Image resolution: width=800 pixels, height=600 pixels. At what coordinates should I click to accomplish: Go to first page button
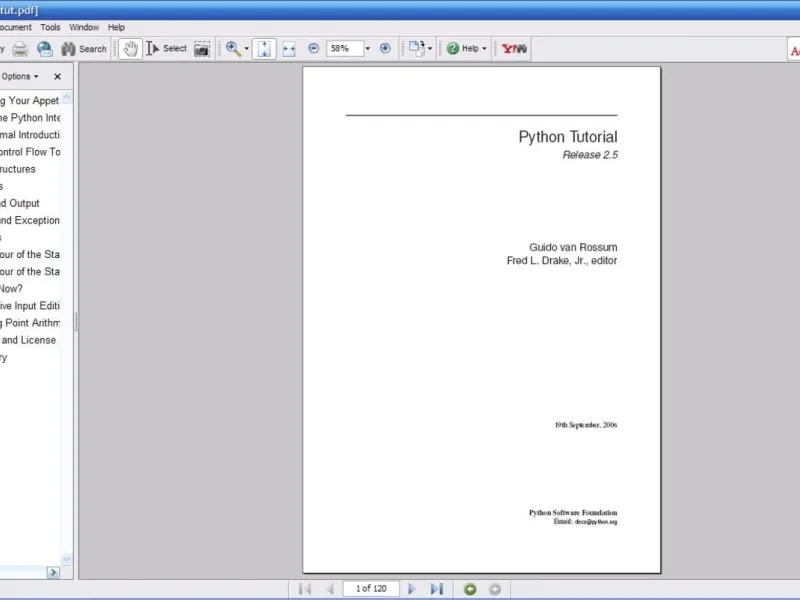click(x=305, y=589)
